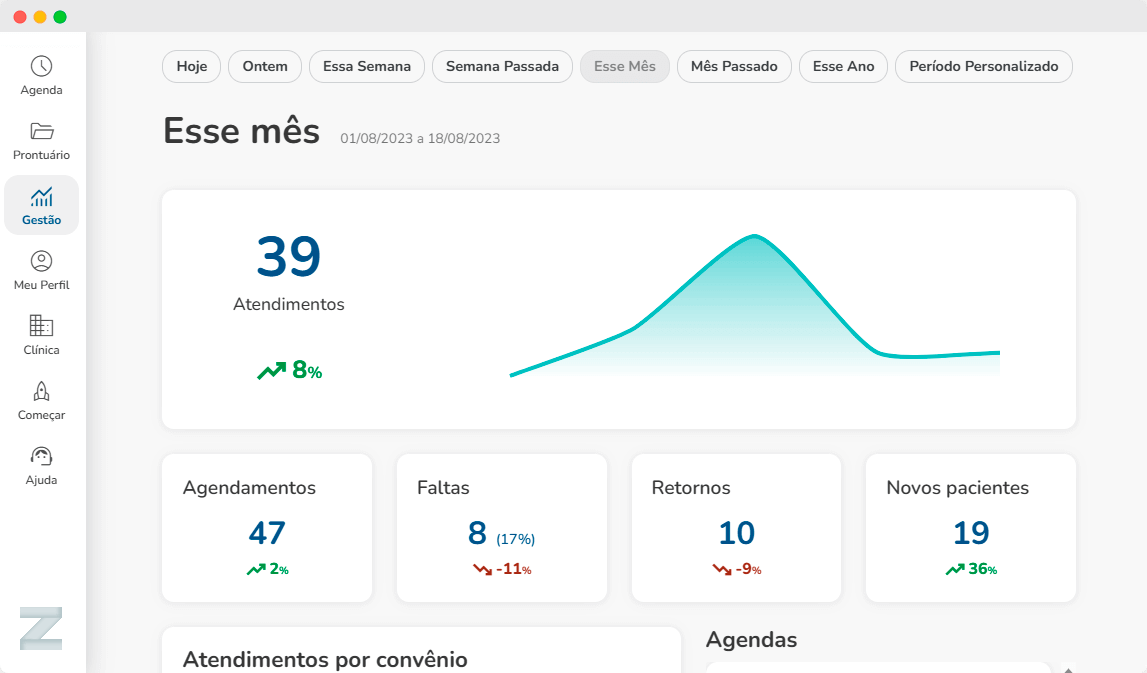Open the Agenda clock icon
The image size is (1147, 673).
pyautogui.click(x=41, y=67)
